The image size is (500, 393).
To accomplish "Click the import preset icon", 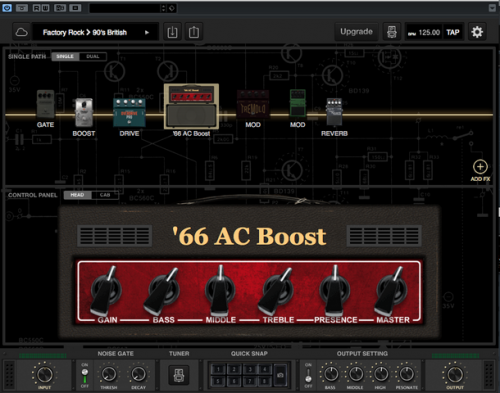I will tap(172, 32).
